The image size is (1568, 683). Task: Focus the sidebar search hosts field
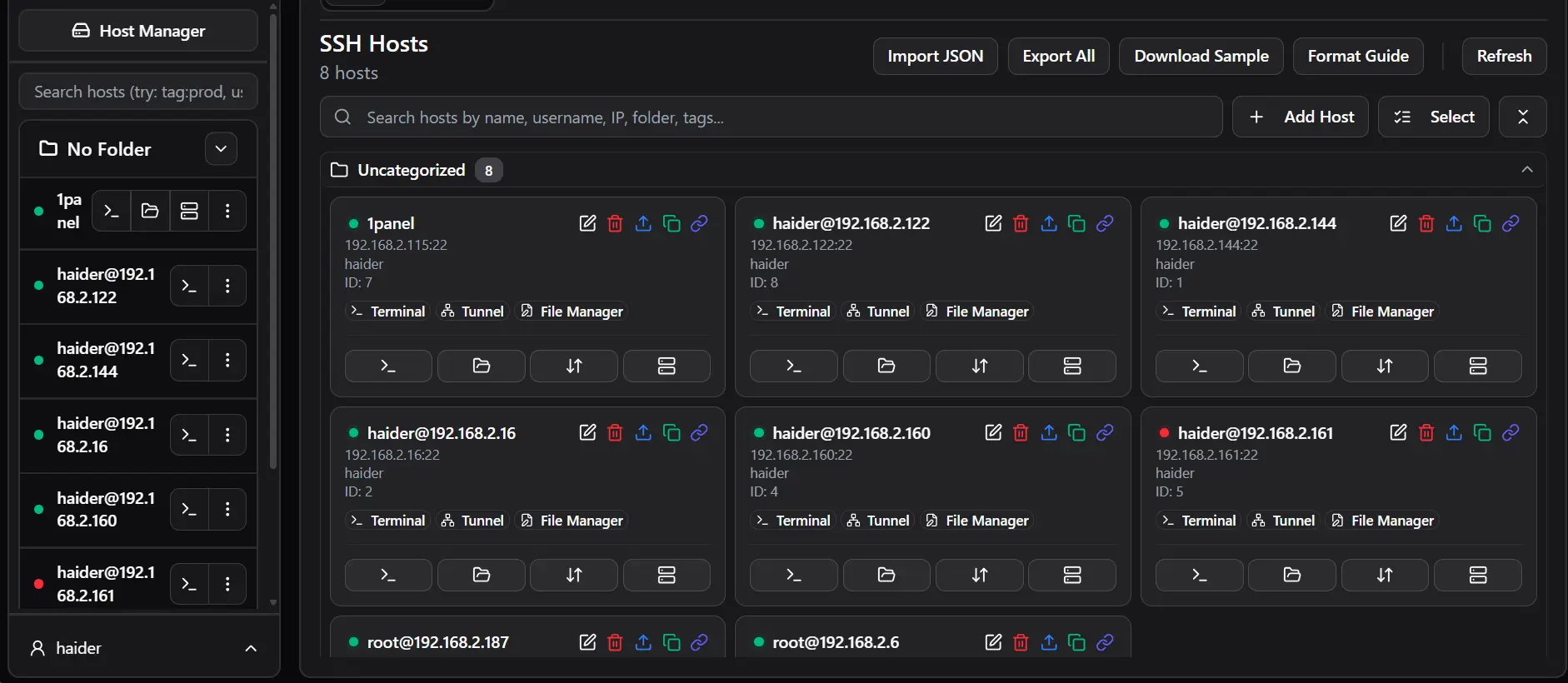coord(138,92)
